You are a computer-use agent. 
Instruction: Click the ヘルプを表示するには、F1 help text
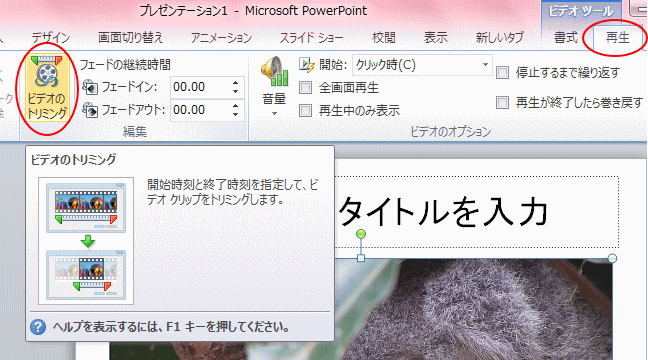(x=171, y=327)
